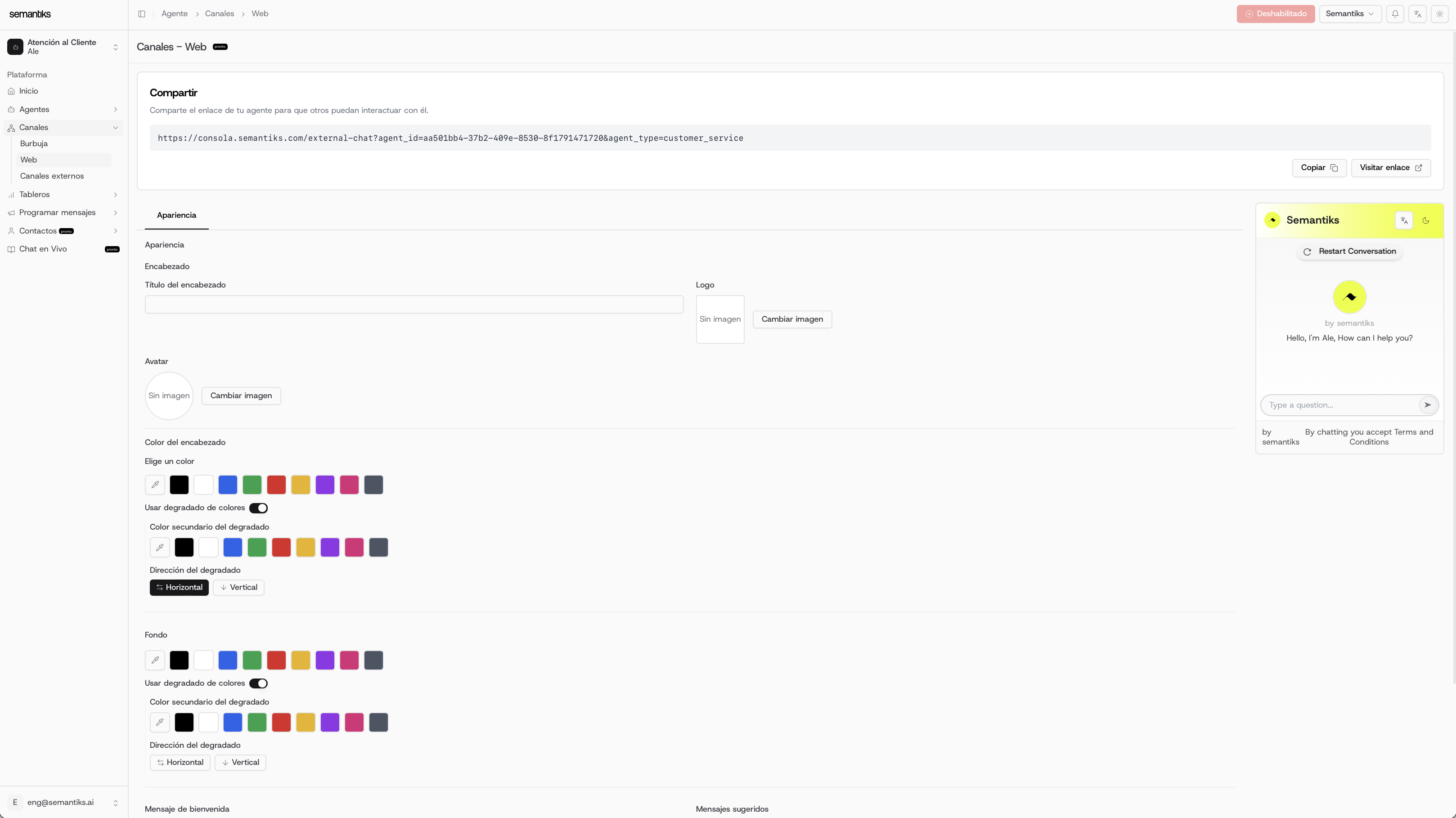Open the Semantiks workspace dropdown
The width and height of the screenshot is (1456, 818).
click(1351, 13)
